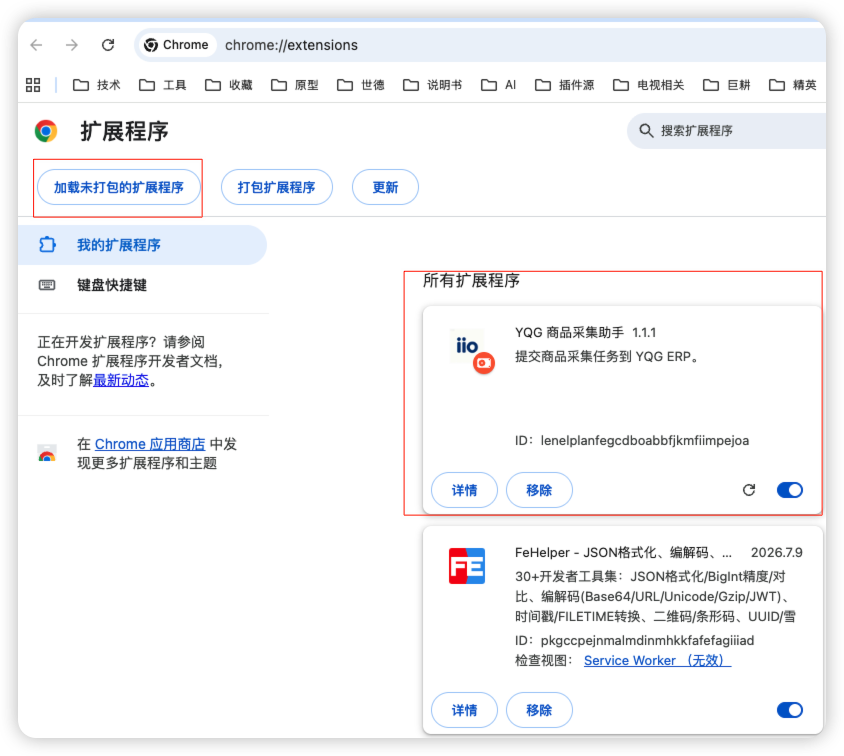Image resolution: width=844 pixels, height=756 pixels.
Task: Click the 所有扩展程序 heading
Action: (x=471, y=280)
